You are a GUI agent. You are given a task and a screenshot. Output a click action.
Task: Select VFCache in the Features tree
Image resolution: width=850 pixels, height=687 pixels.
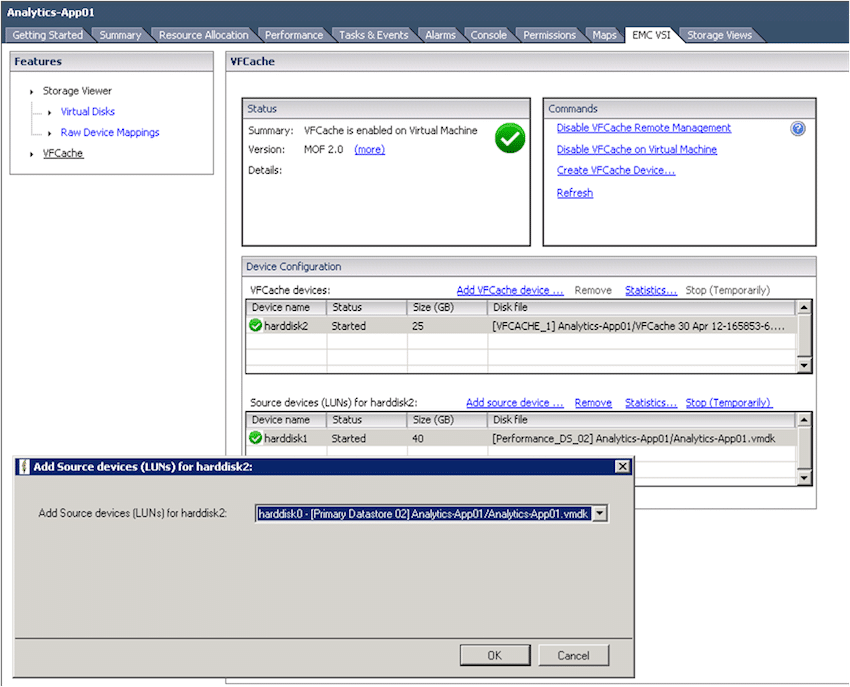click(63, 153)
